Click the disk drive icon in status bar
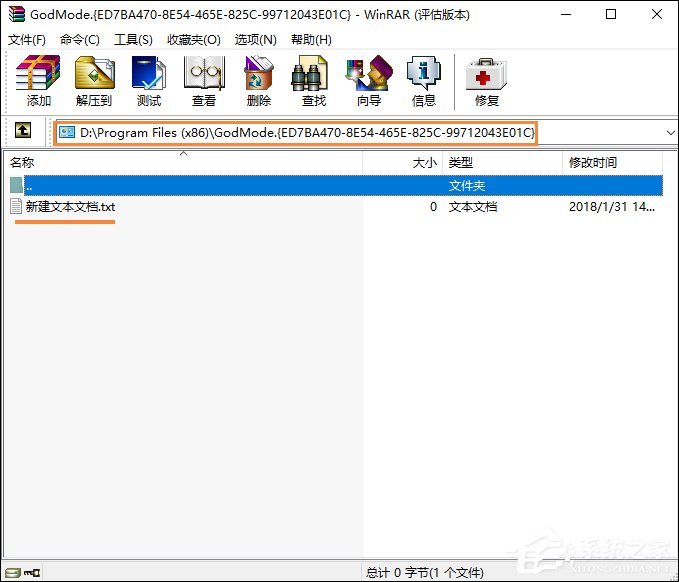The image size is (679, 582). 13,572
